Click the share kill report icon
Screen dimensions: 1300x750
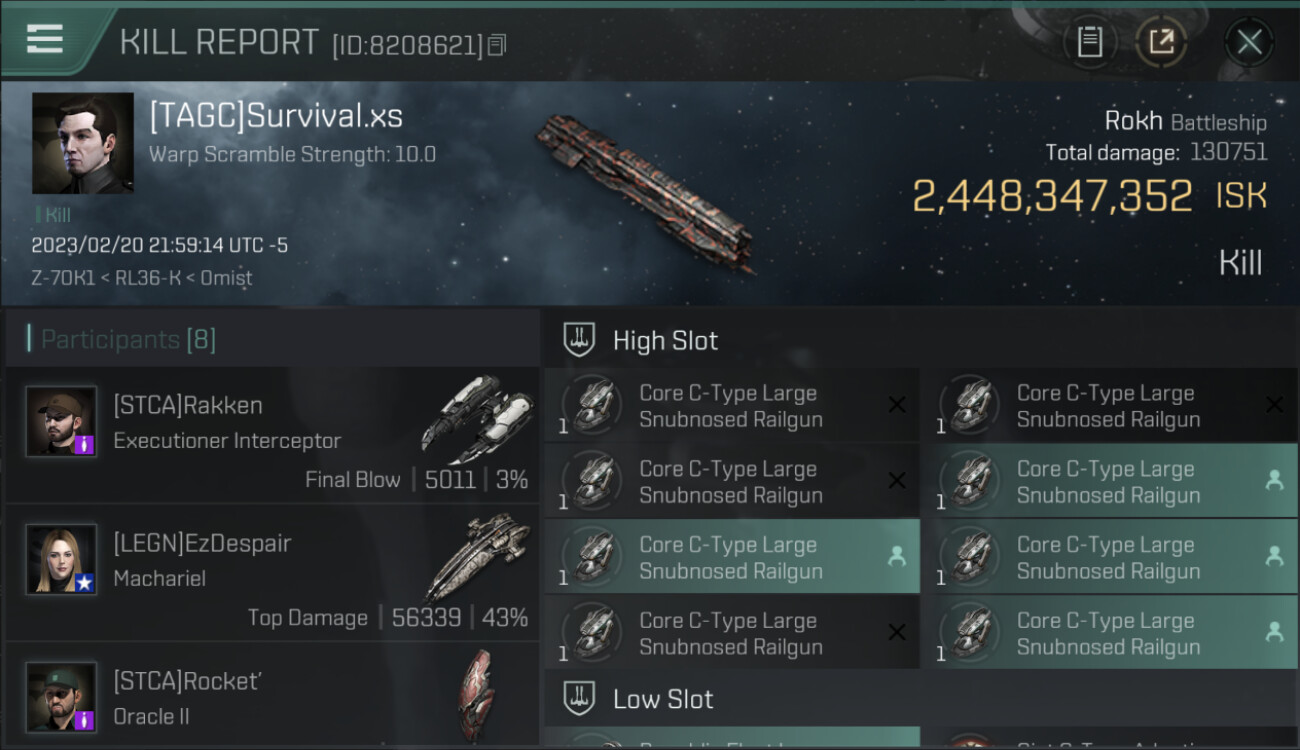click(1161, 42)
